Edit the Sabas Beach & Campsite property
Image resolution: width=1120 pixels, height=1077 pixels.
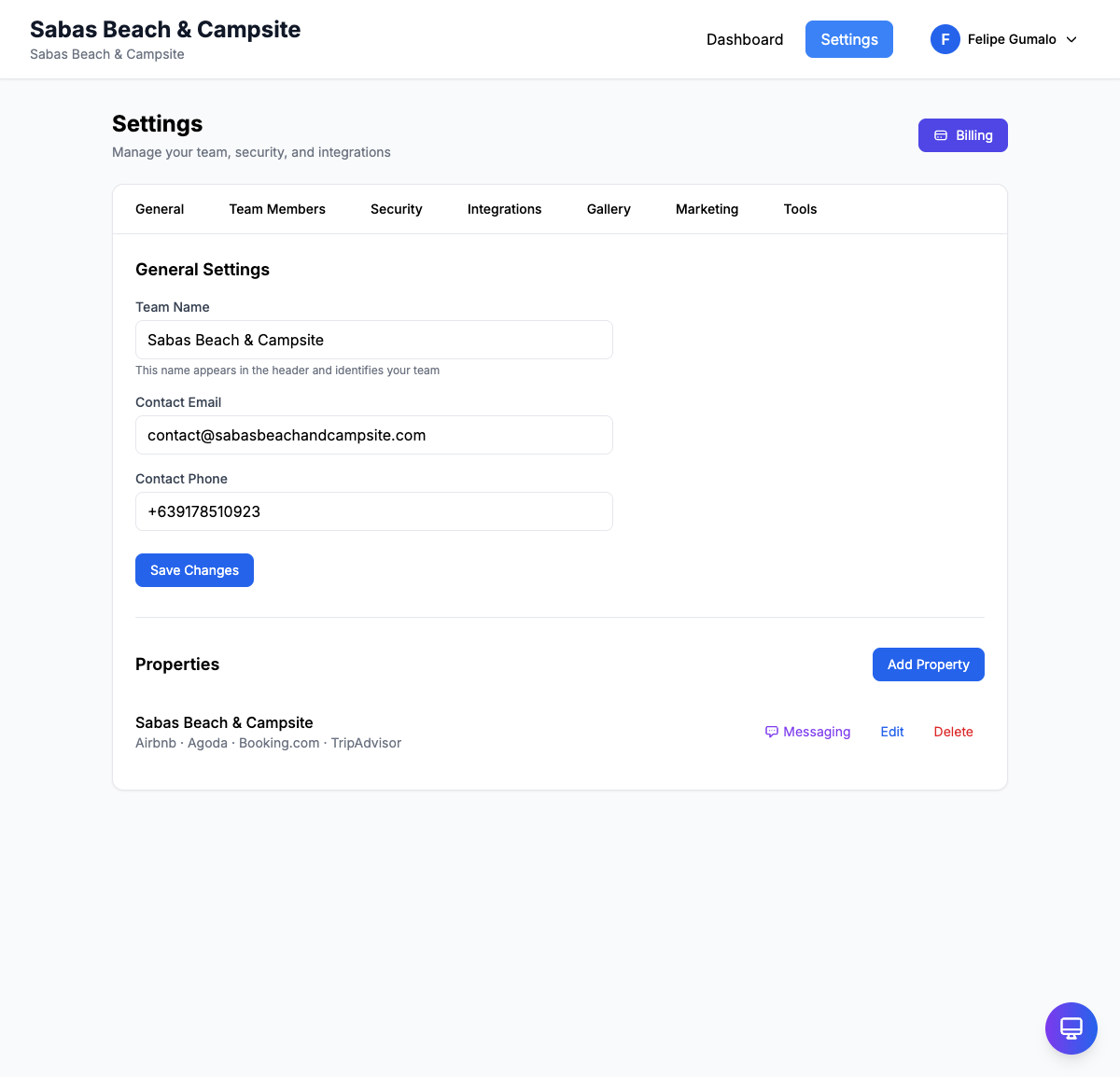(891, 732)
